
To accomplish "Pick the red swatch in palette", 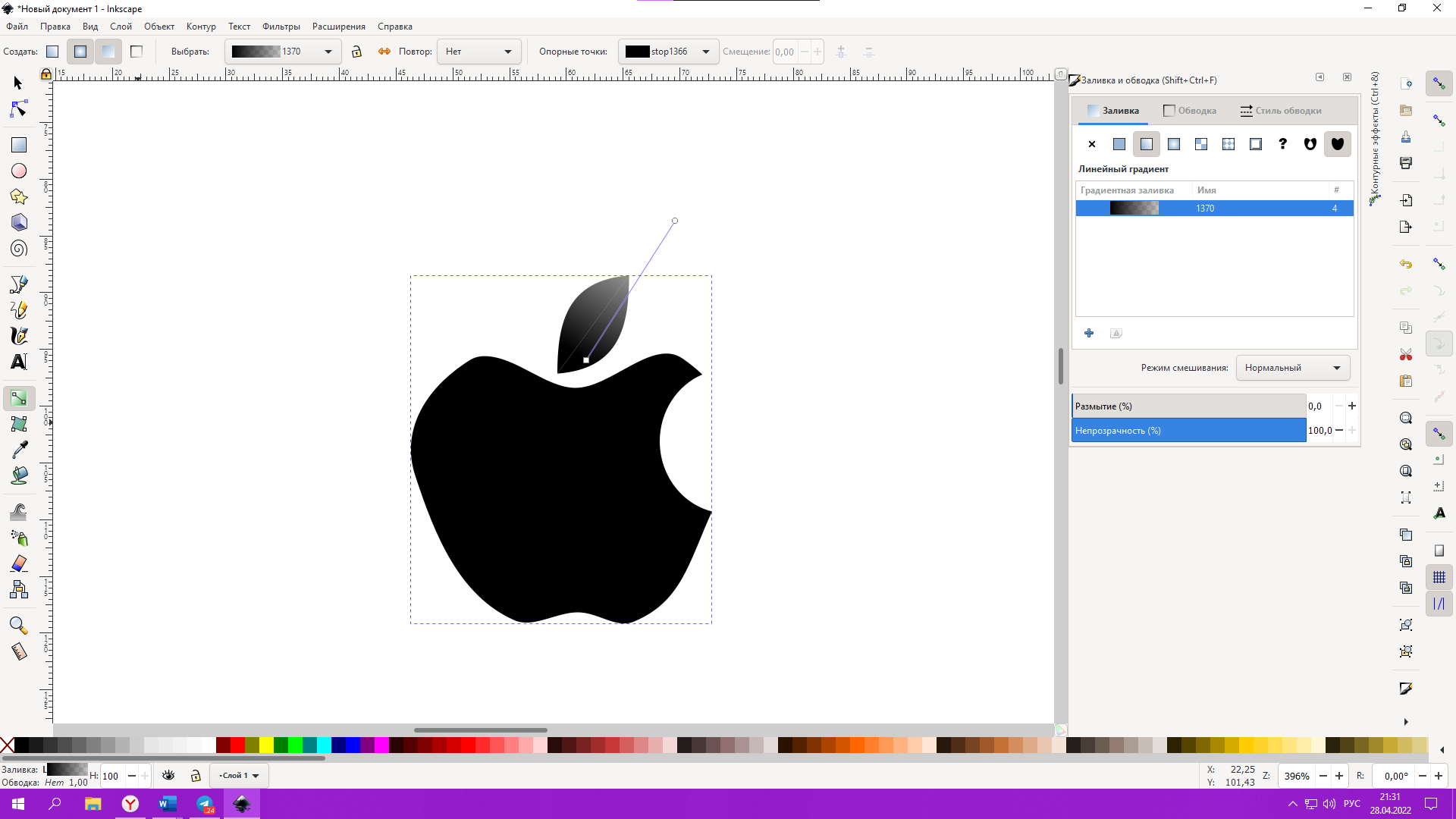I will (x=237, y=745).
